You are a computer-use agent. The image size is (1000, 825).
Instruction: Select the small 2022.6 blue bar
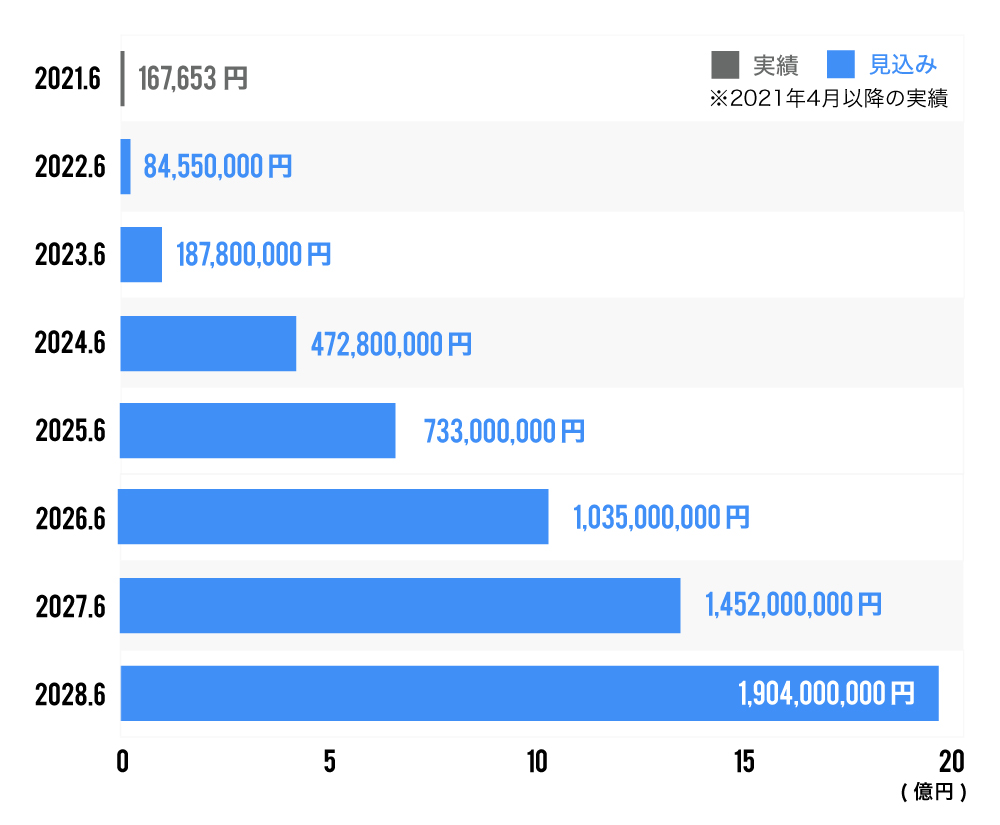126,167
